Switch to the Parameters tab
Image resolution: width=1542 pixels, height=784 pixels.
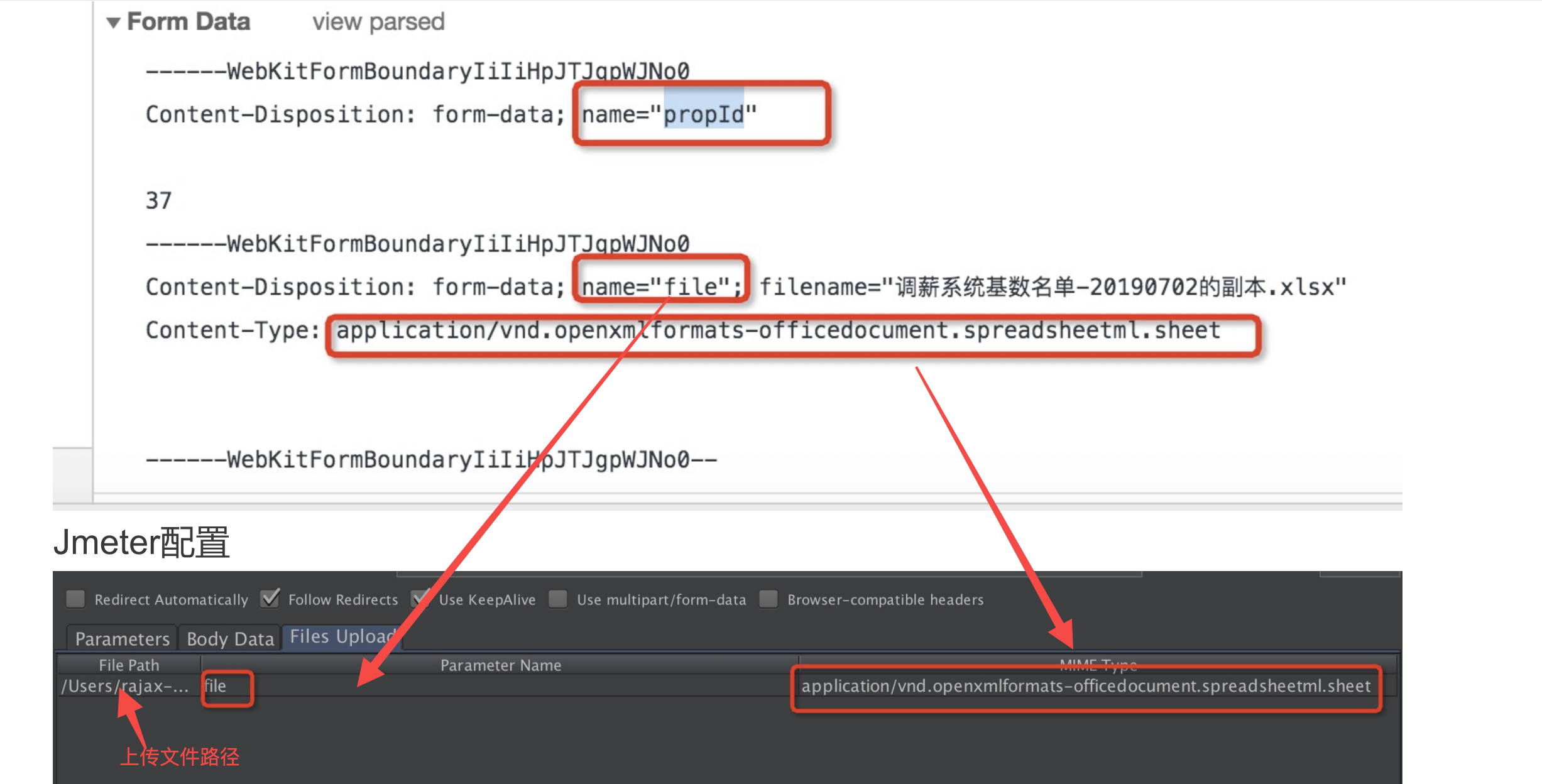[x=122, y=639]
